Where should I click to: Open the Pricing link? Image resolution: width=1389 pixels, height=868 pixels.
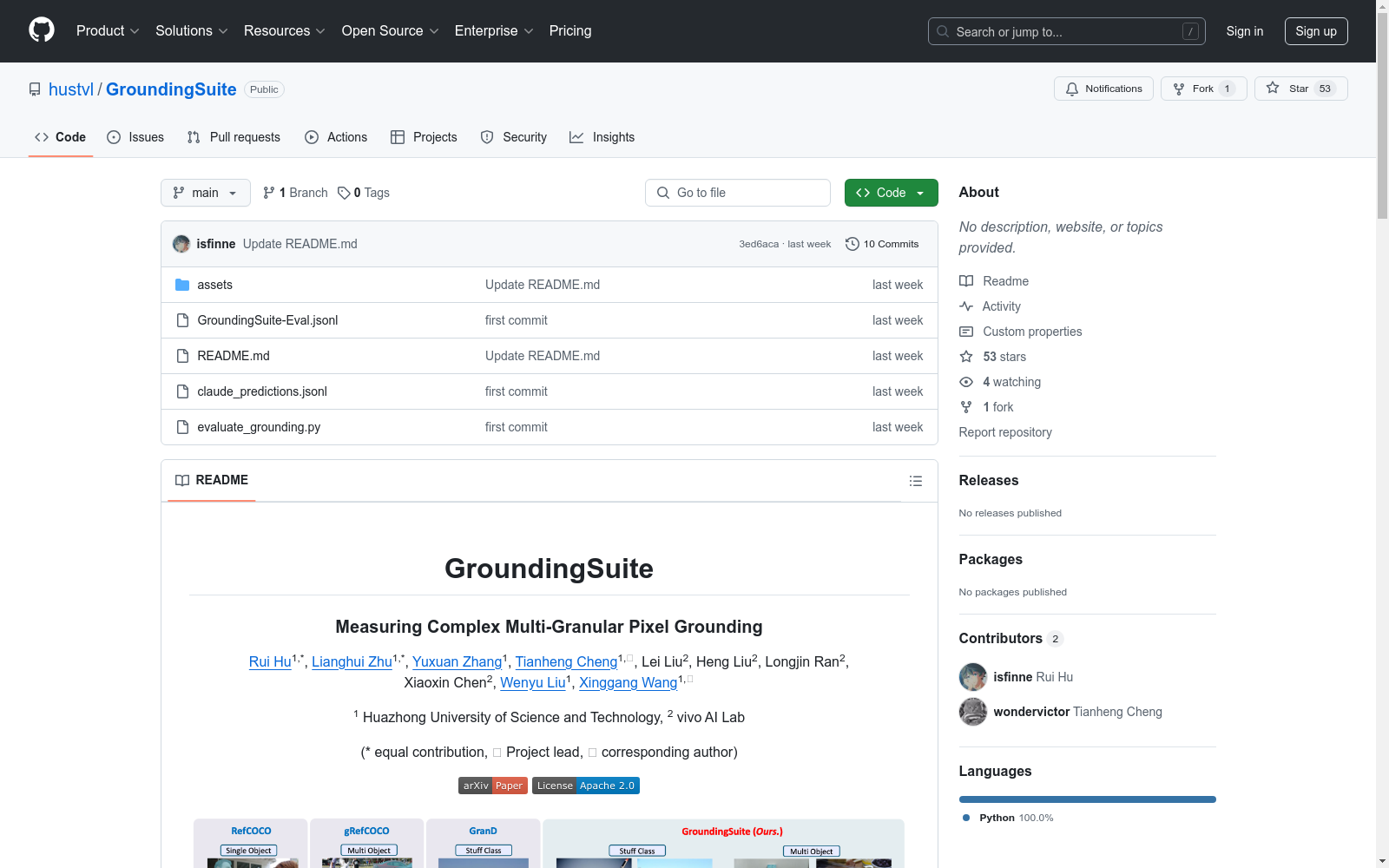[570, 31]
